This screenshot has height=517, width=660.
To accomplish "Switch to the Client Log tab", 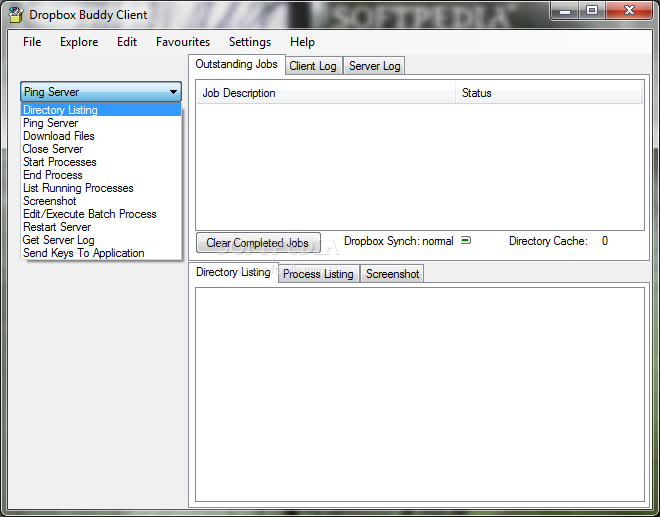I will pyautogui.click(x=313, y=66).
